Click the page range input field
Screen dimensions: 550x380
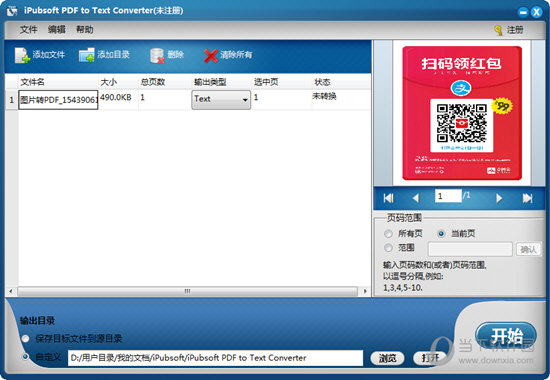pos(470,249)
